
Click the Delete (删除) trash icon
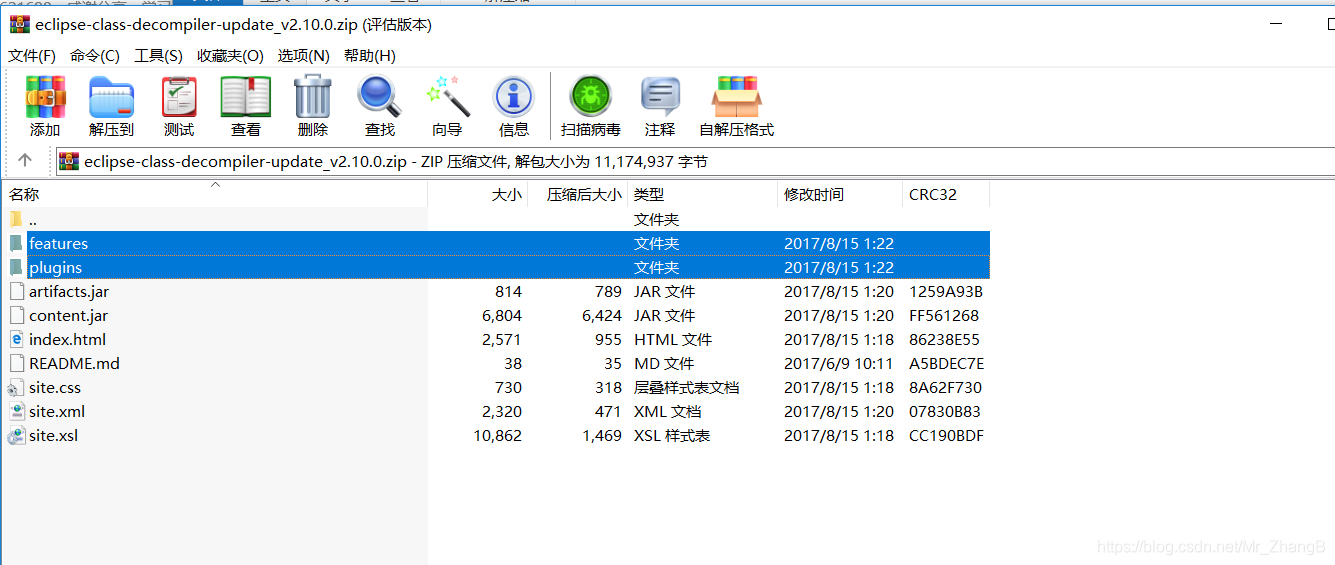[x=312, y=97]
